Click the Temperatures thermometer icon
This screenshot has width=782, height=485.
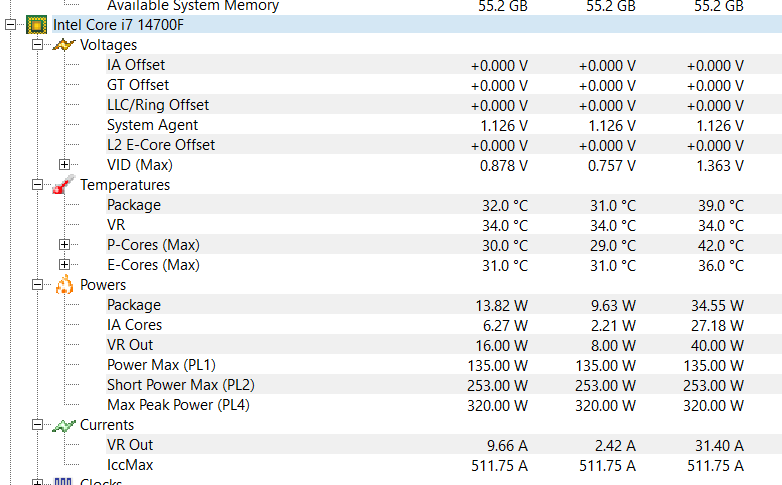(x=63, y=185)
